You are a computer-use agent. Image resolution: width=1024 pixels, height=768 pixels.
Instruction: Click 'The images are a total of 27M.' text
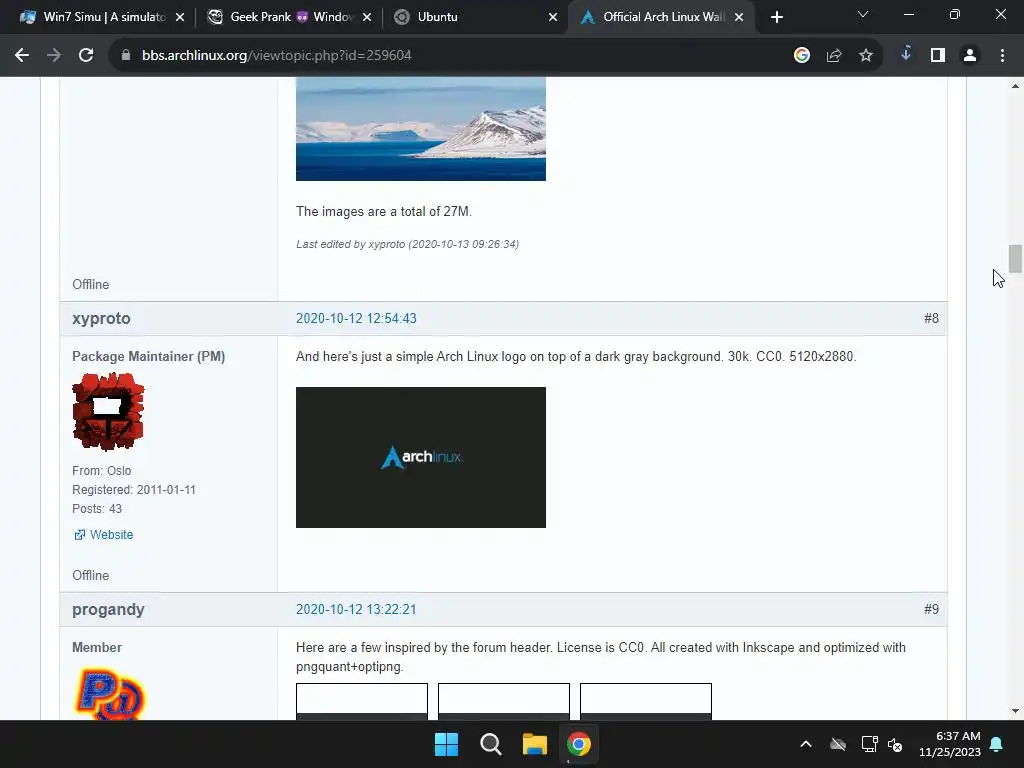383,212
